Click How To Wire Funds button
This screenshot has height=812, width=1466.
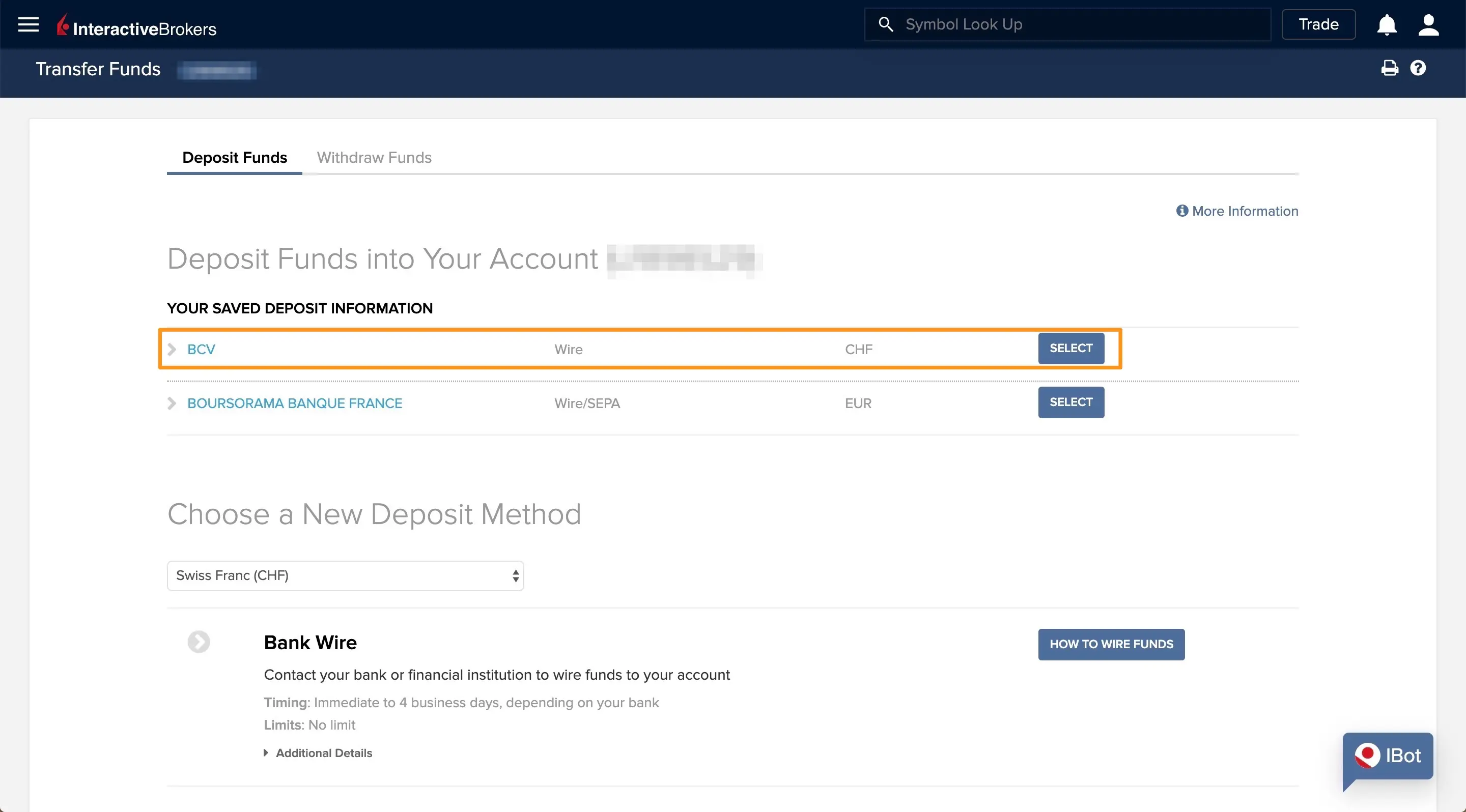[x=1111, y=644]
